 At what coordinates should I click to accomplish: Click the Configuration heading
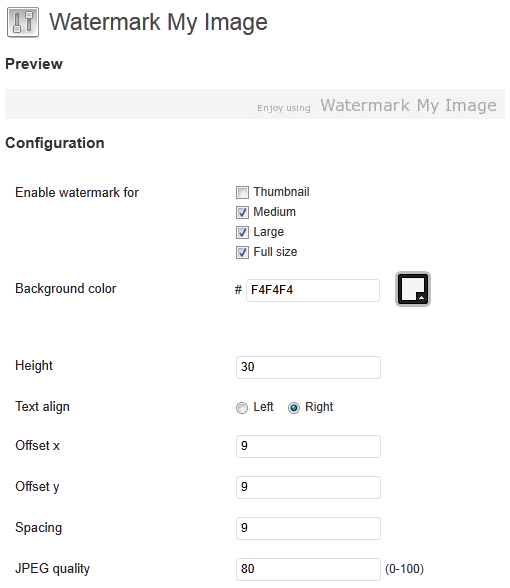pyautogui.click(x=55, y=143)
